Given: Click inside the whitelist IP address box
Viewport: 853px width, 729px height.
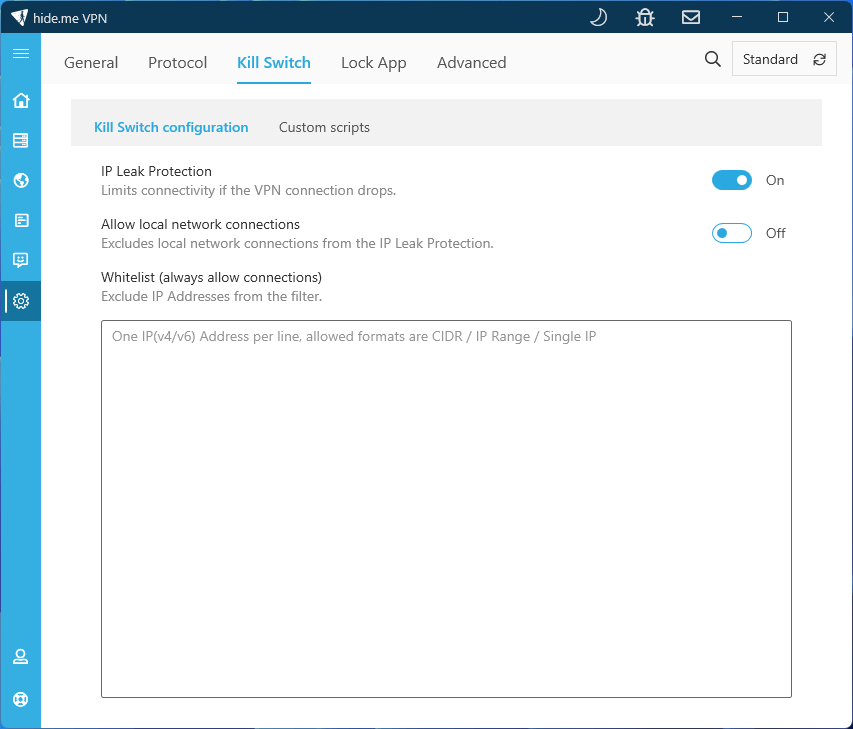Looking at the screenshot, I should (x=446, y=509).
